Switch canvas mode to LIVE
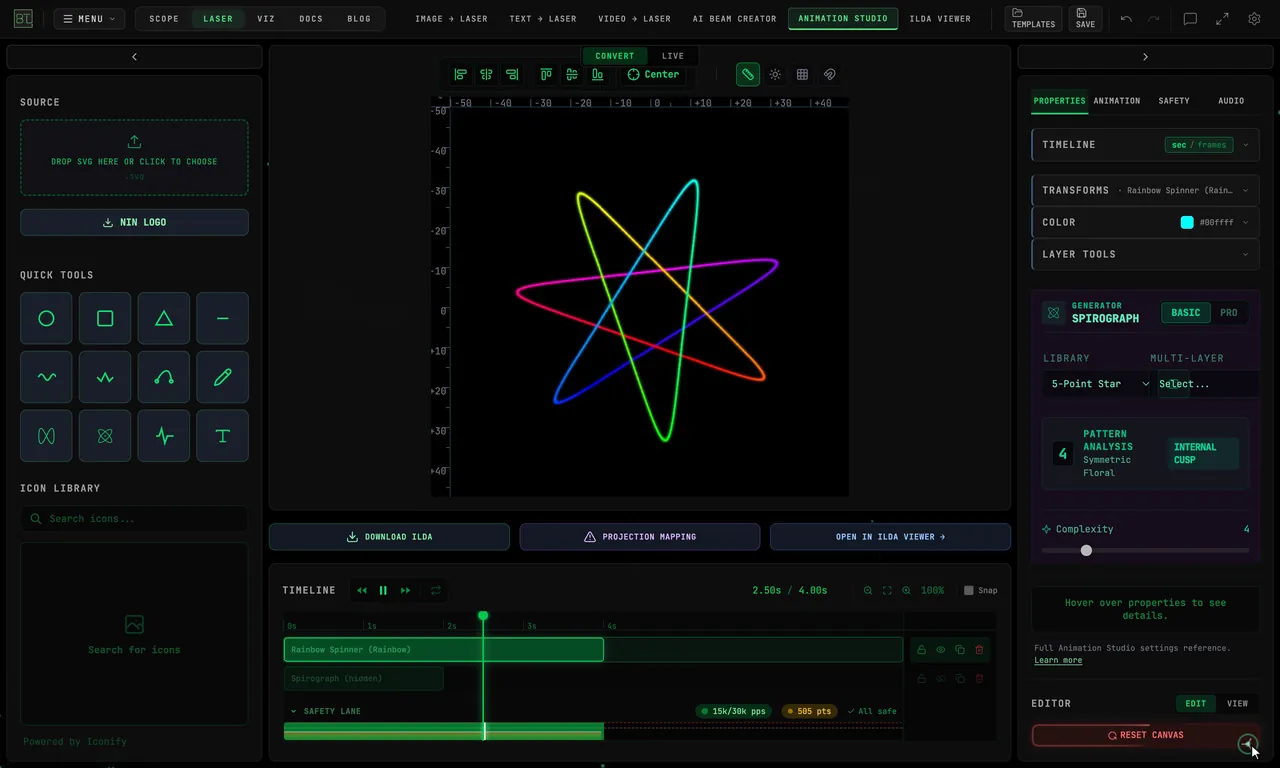The height and width of the screenshot is (768, 1280). 673,56
